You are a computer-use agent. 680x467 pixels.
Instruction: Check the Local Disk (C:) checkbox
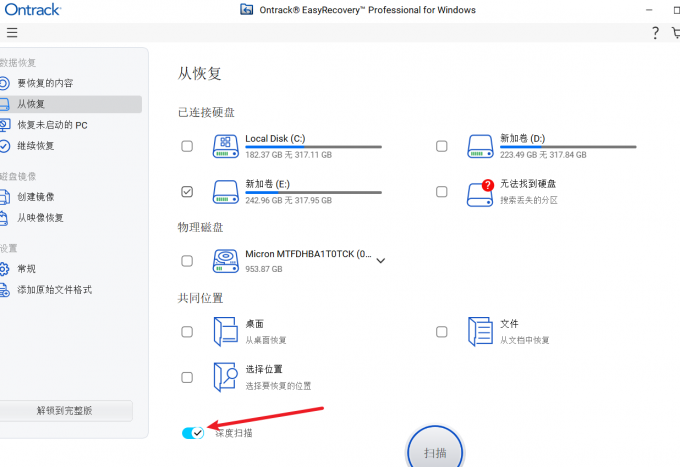[187, 146]
